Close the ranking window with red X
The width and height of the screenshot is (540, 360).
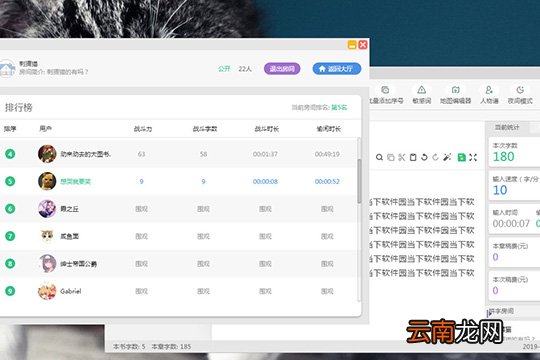coord(363,45)
